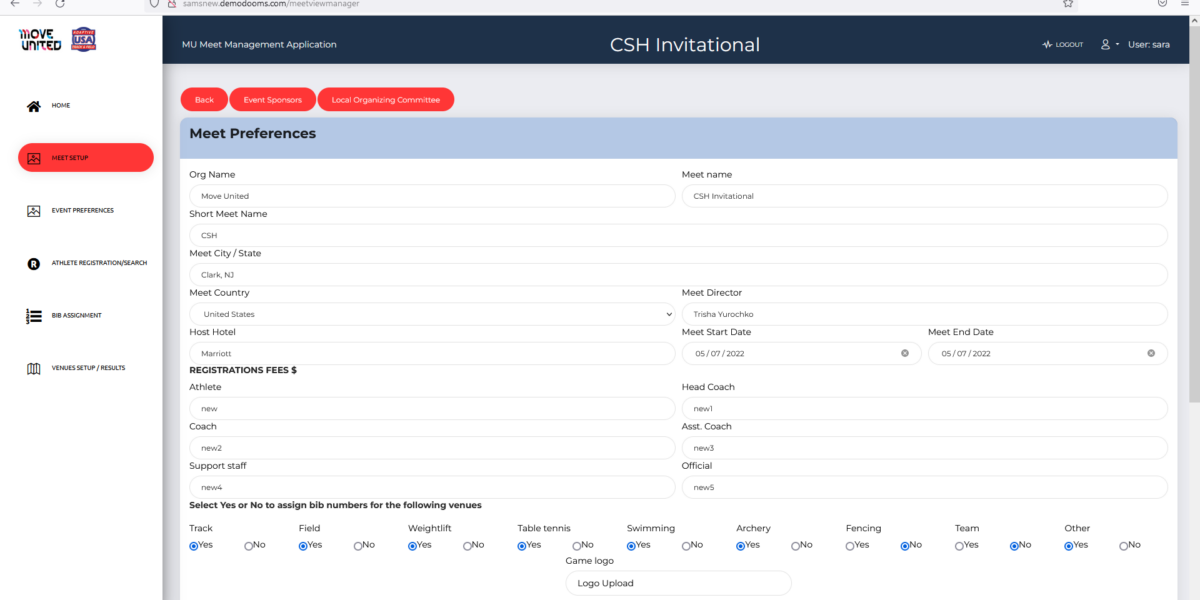Click the Bib Assignment list icon
Image resolution: width=1200 pixels, height=600 pixels.
tap(34, 316)
